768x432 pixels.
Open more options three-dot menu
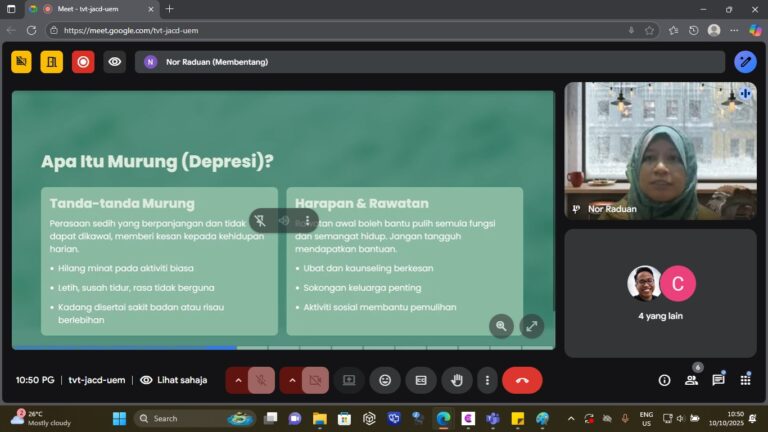point(487,380)
